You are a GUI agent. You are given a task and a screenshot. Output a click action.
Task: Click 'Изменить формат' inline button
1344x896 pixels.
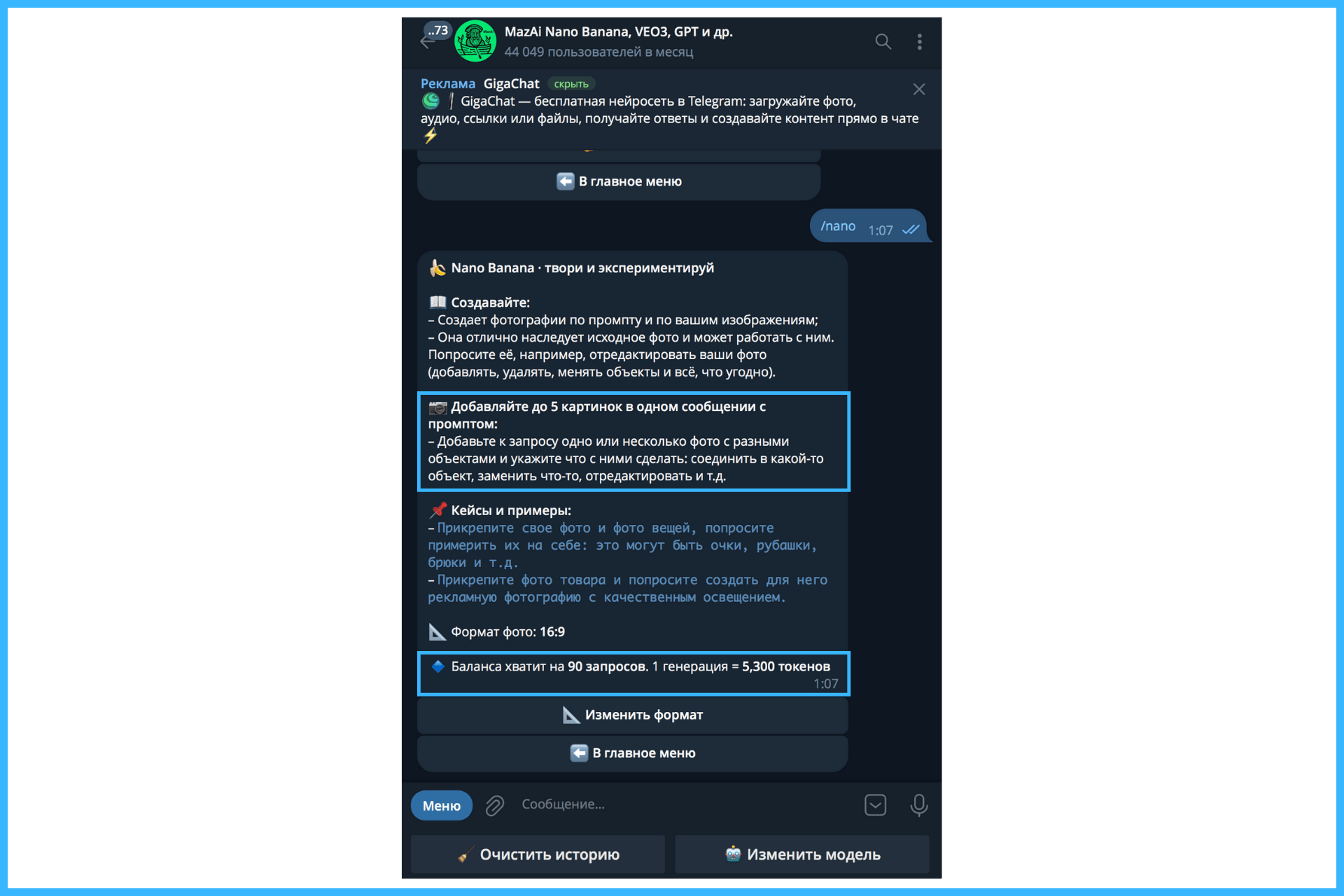[633, 715]
